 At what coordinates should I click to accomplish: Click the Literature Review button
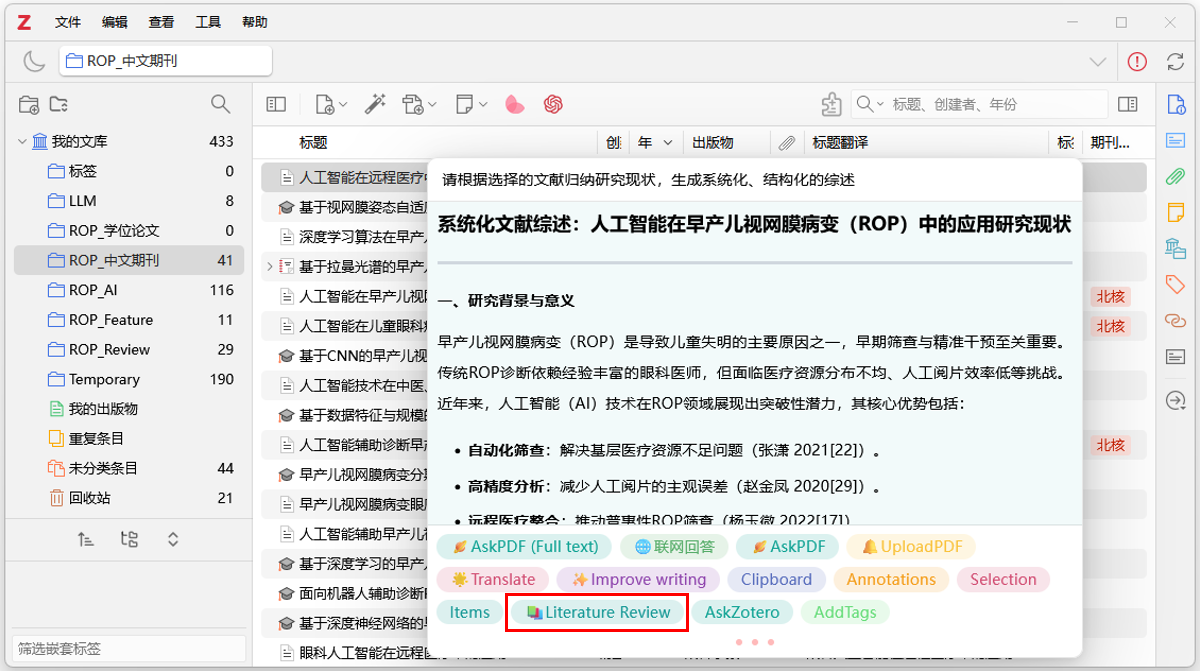pos(597,612)
